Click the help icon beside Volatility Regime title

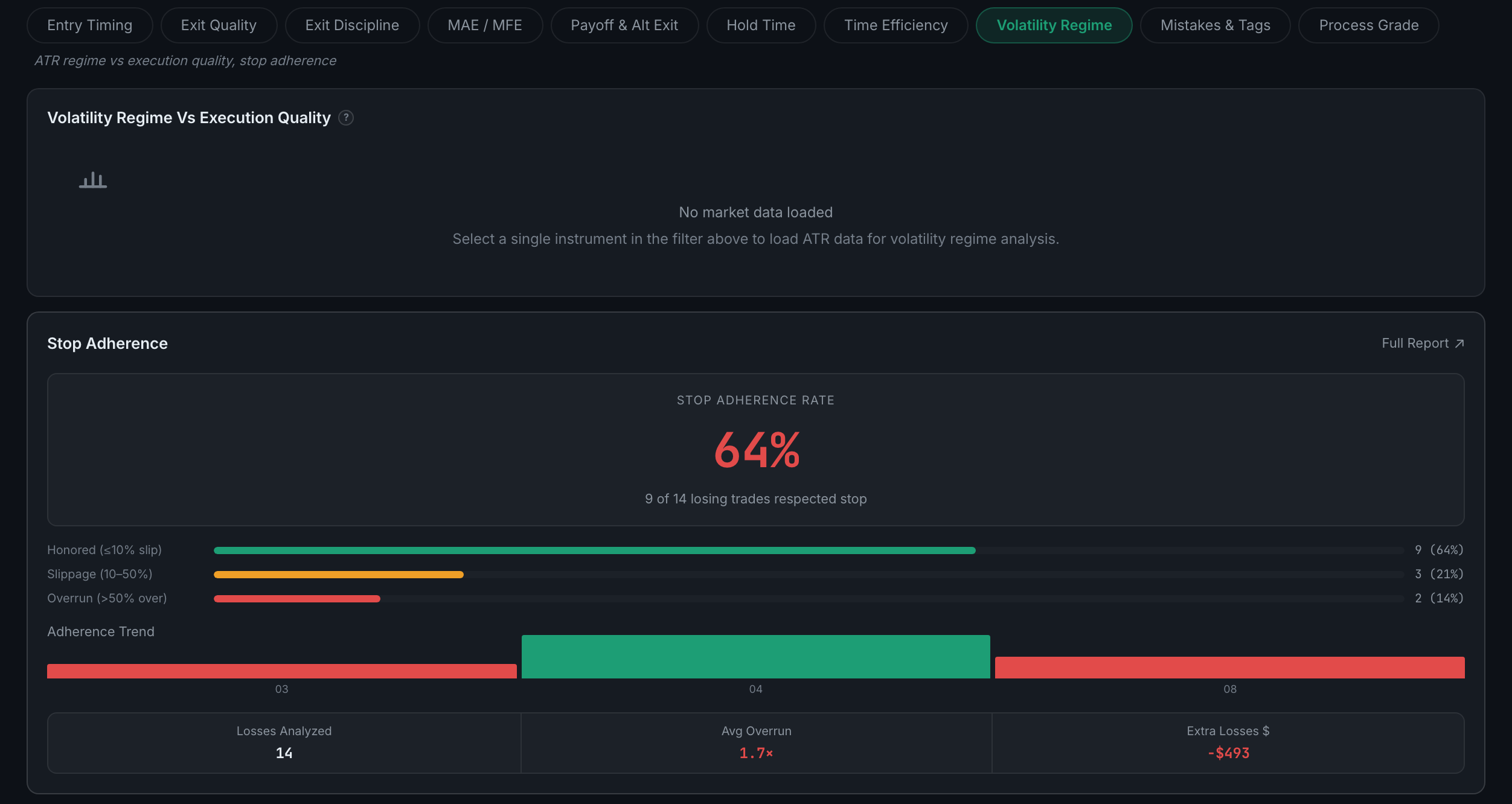click(x=346, y=118)
